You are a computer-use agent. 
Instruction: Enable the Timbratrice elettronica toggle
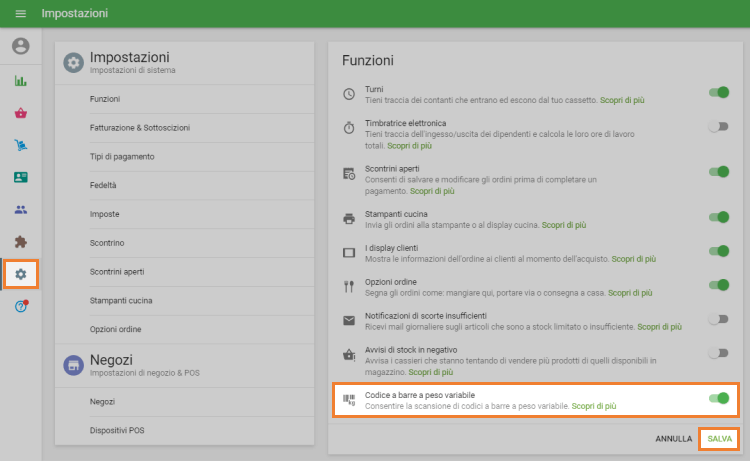point(718,127)
